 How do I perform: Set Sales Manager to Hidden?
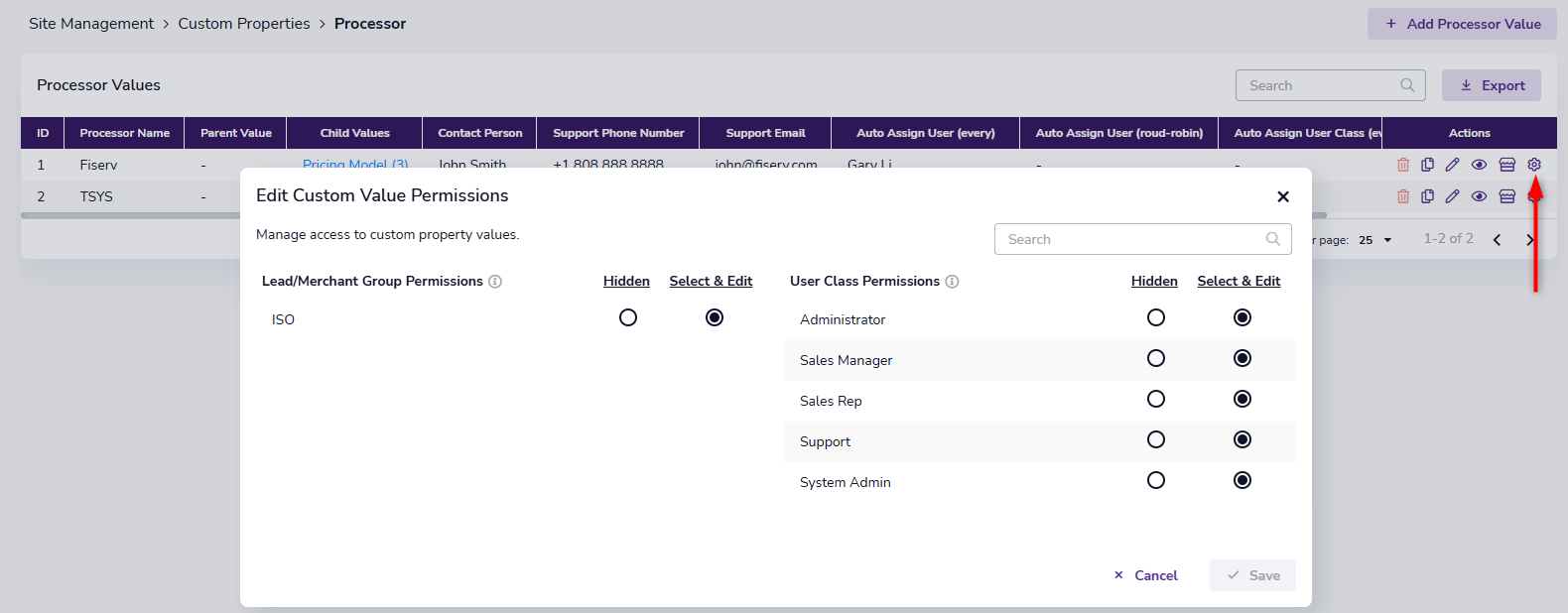(1156, 358)
